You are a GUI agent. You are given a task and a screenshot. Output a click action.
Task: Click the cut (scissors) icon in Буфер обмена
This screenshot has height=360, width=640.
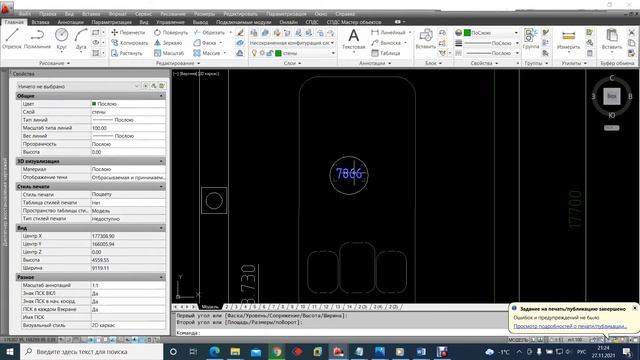point(631,32)
